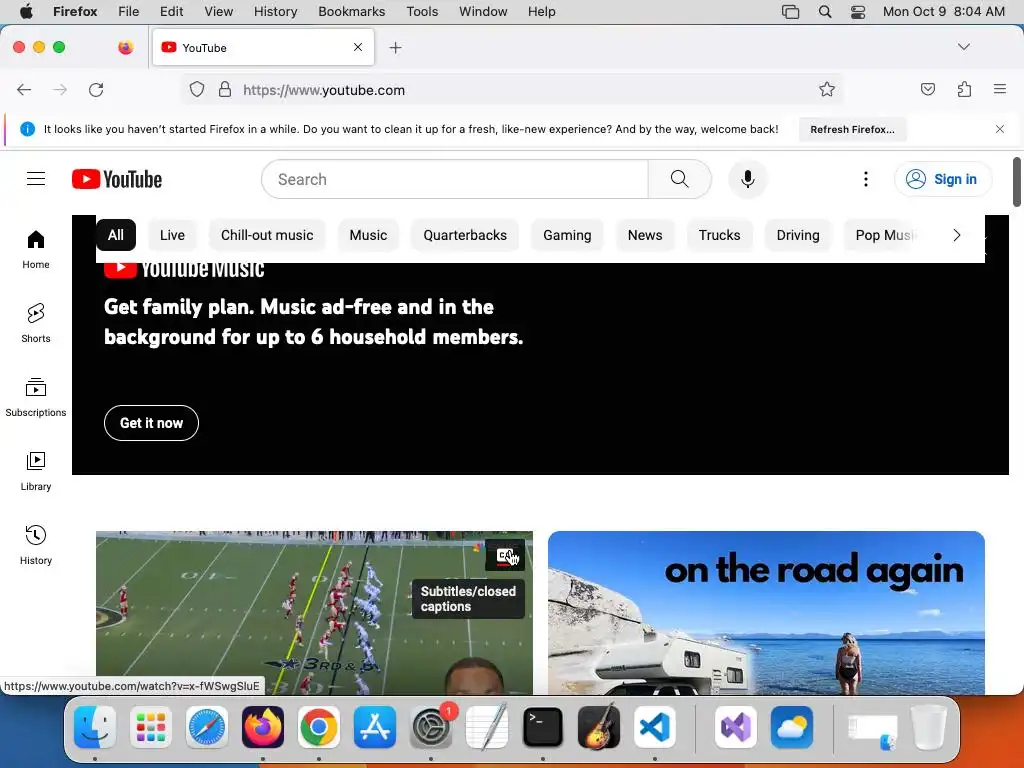Go to Home in sidebar

36,249
